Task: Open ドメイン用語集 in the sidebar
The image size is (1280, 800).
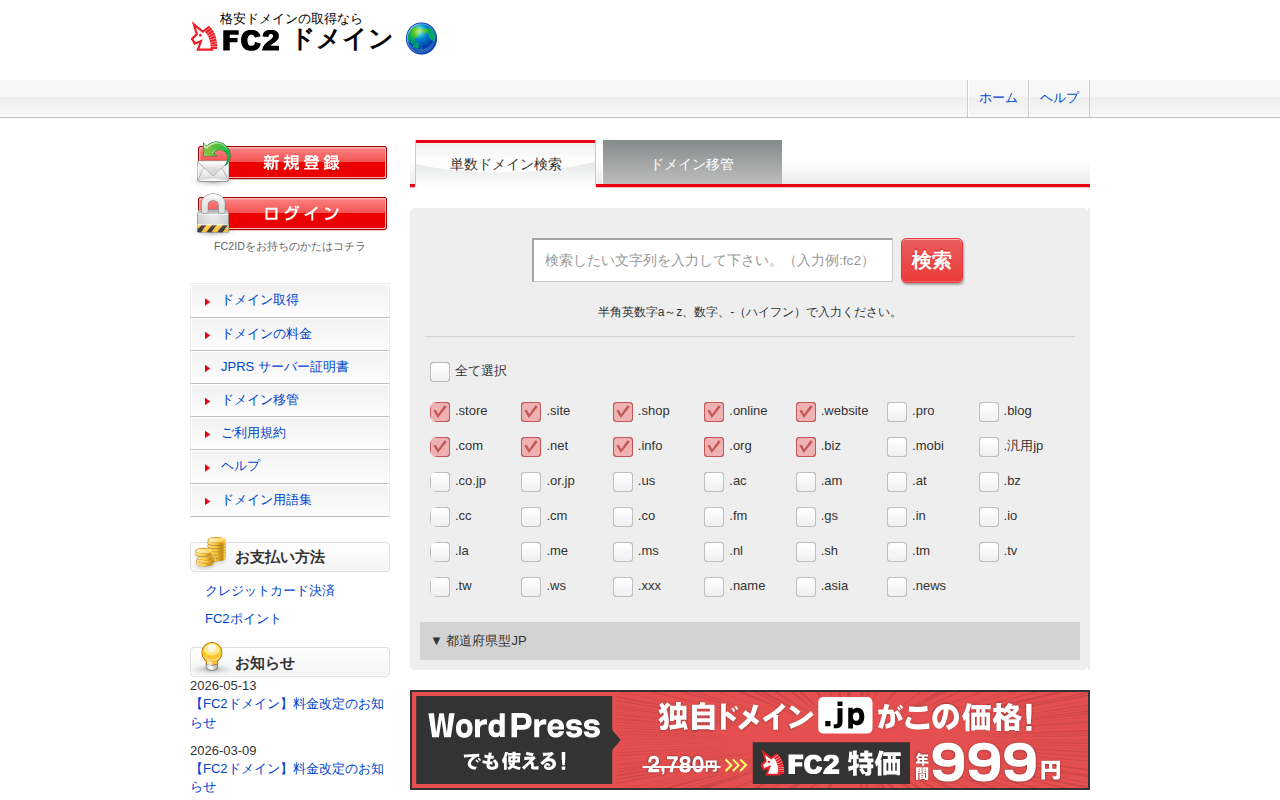Action: 290,500
